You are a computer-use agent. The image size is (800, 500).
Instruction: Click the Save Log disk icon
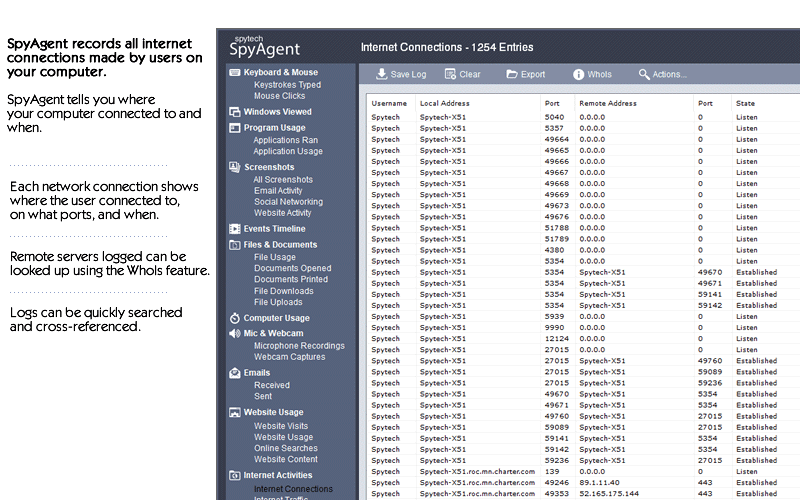click(381, 74)
